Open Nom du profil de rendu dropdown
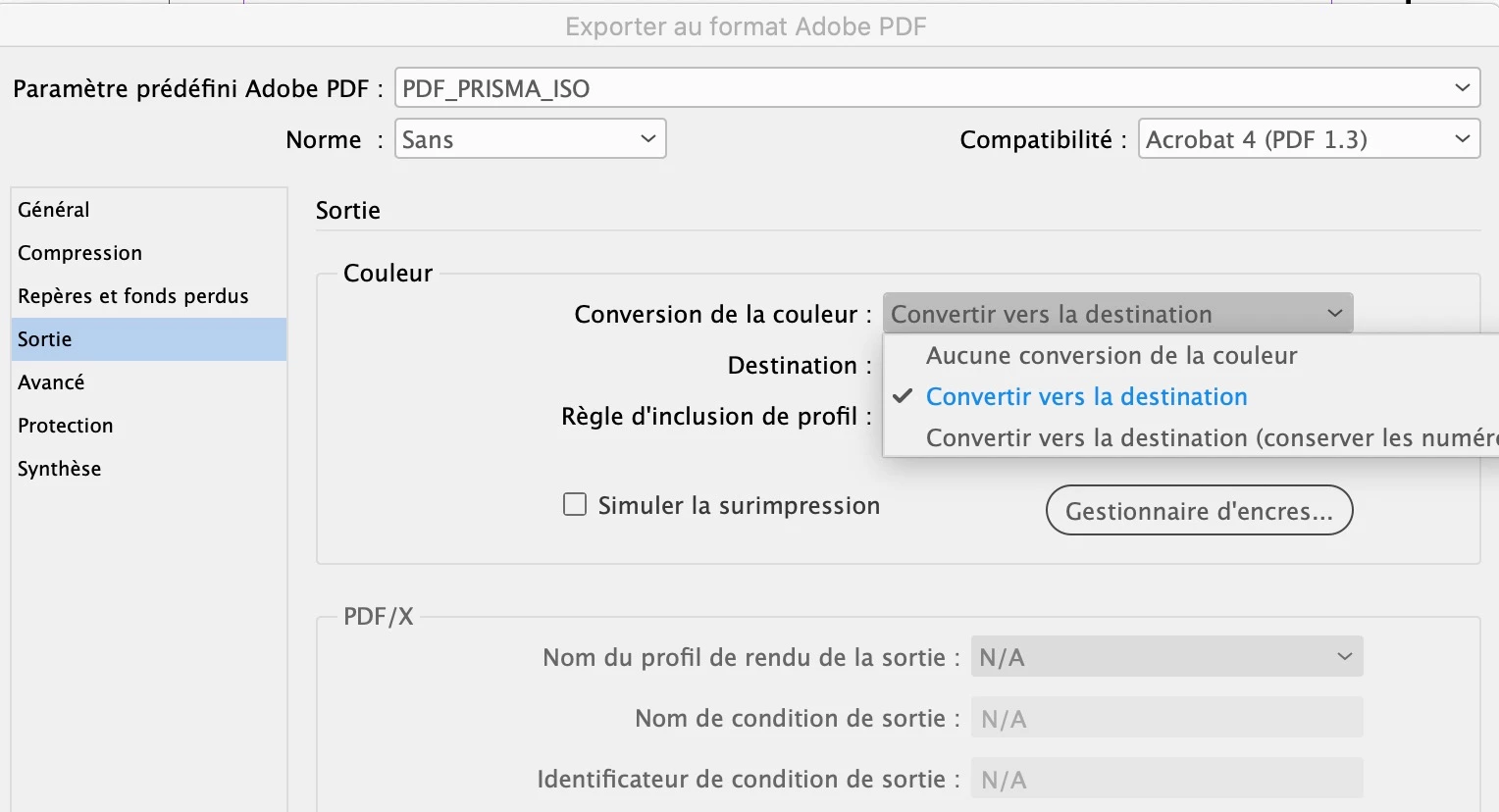 point(1167,657)
